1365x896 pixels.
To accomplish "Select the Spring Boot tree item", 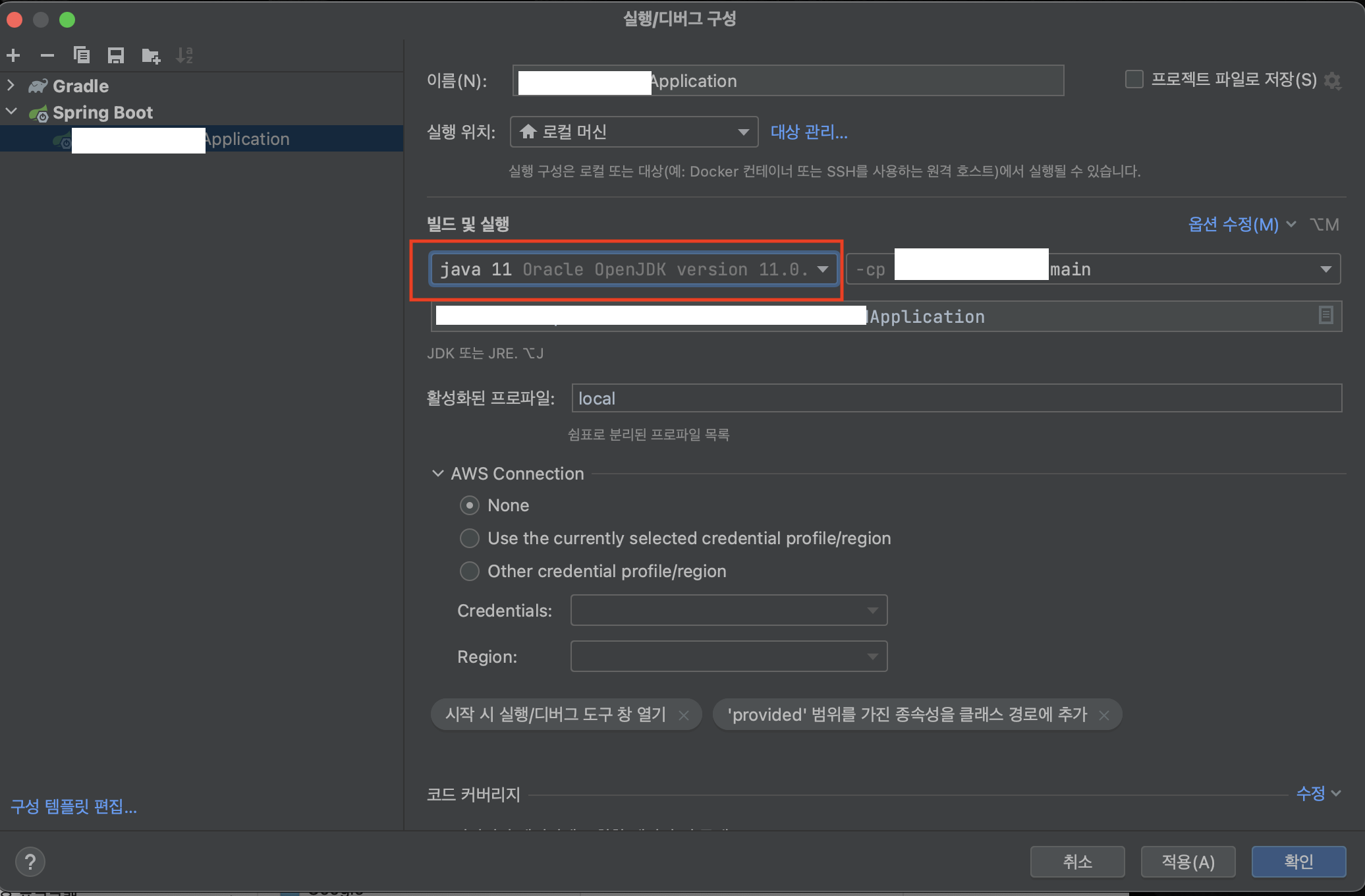I will [x=103, y=113].
